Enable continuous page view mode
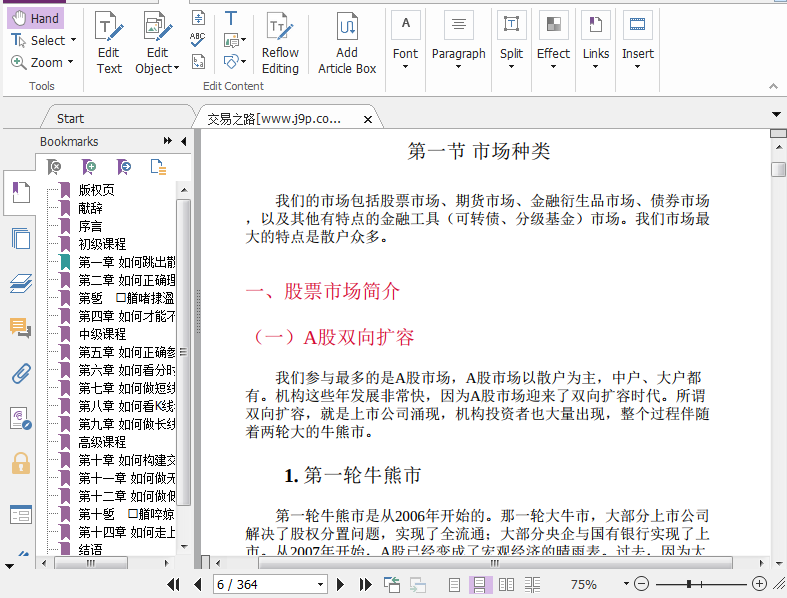Screen dimensions: 787x598 [480, 584]
